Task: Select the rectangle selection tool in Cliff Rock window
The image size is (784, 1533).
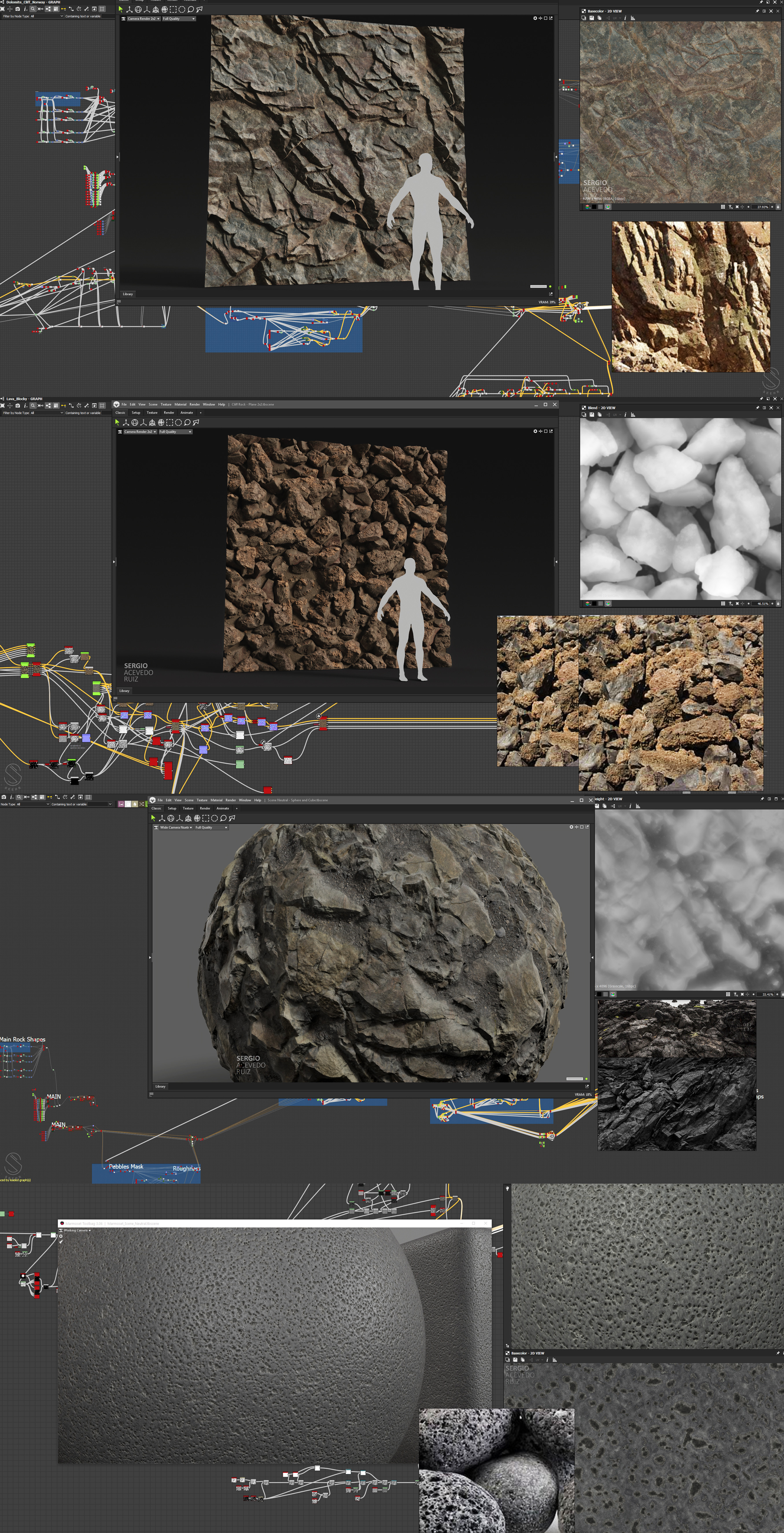Action: point(169,423)
